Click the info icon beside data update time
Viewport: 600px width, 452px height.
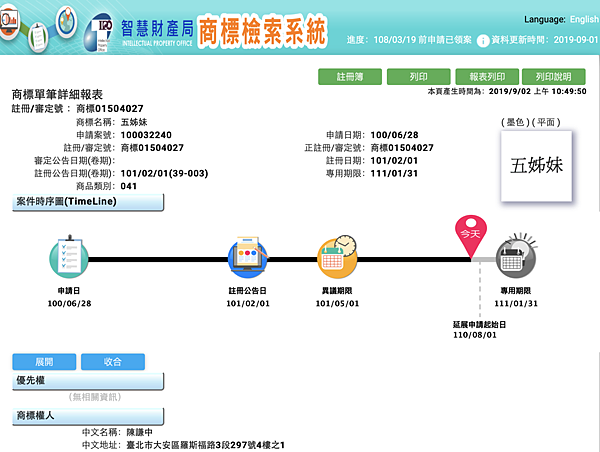(x=483, y=41)
